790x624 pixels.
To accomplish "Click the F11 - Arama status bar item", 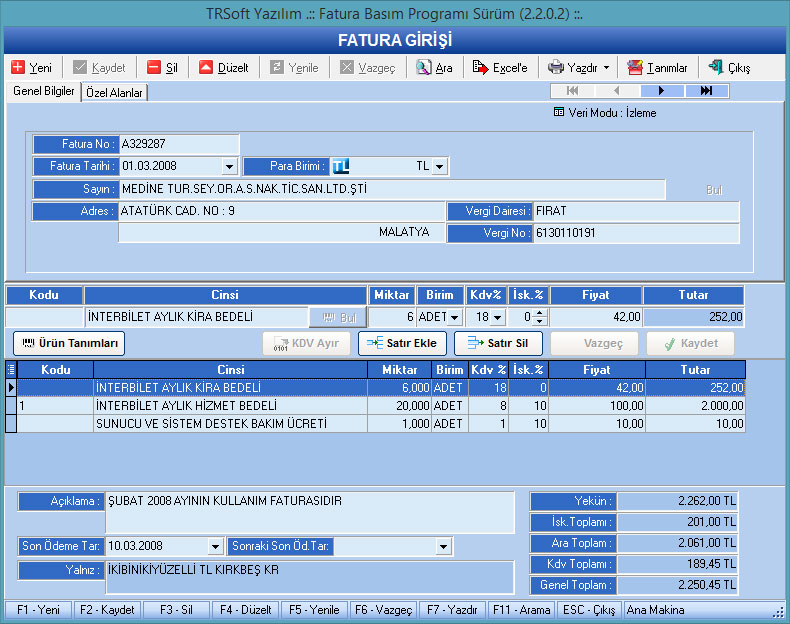I will click(x=521, y=610).
